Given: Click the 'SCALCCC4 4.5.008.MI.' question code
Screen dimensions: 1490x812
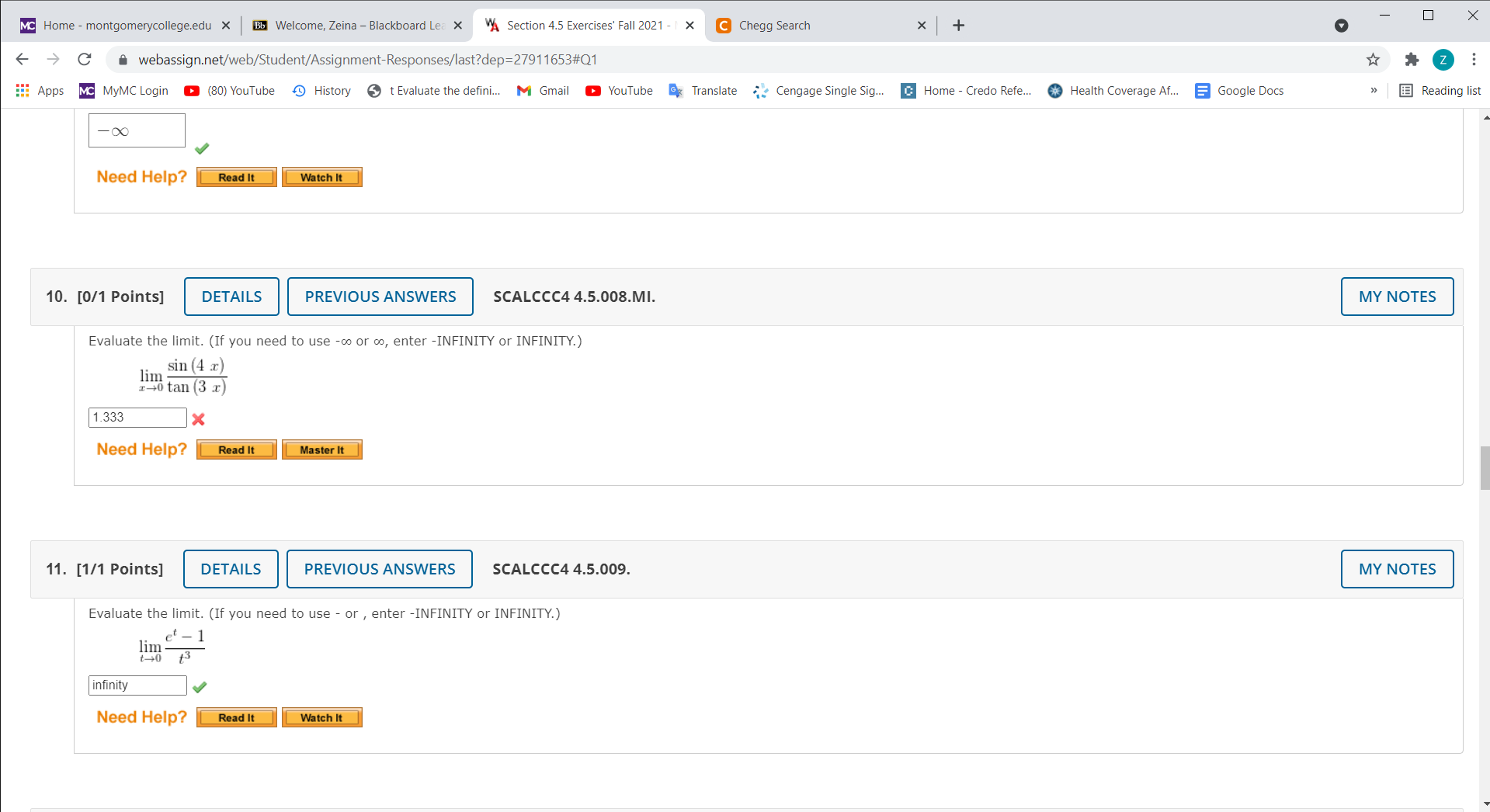Looking at the screenshot, I should pyautogui.click(x=575, y=297).
